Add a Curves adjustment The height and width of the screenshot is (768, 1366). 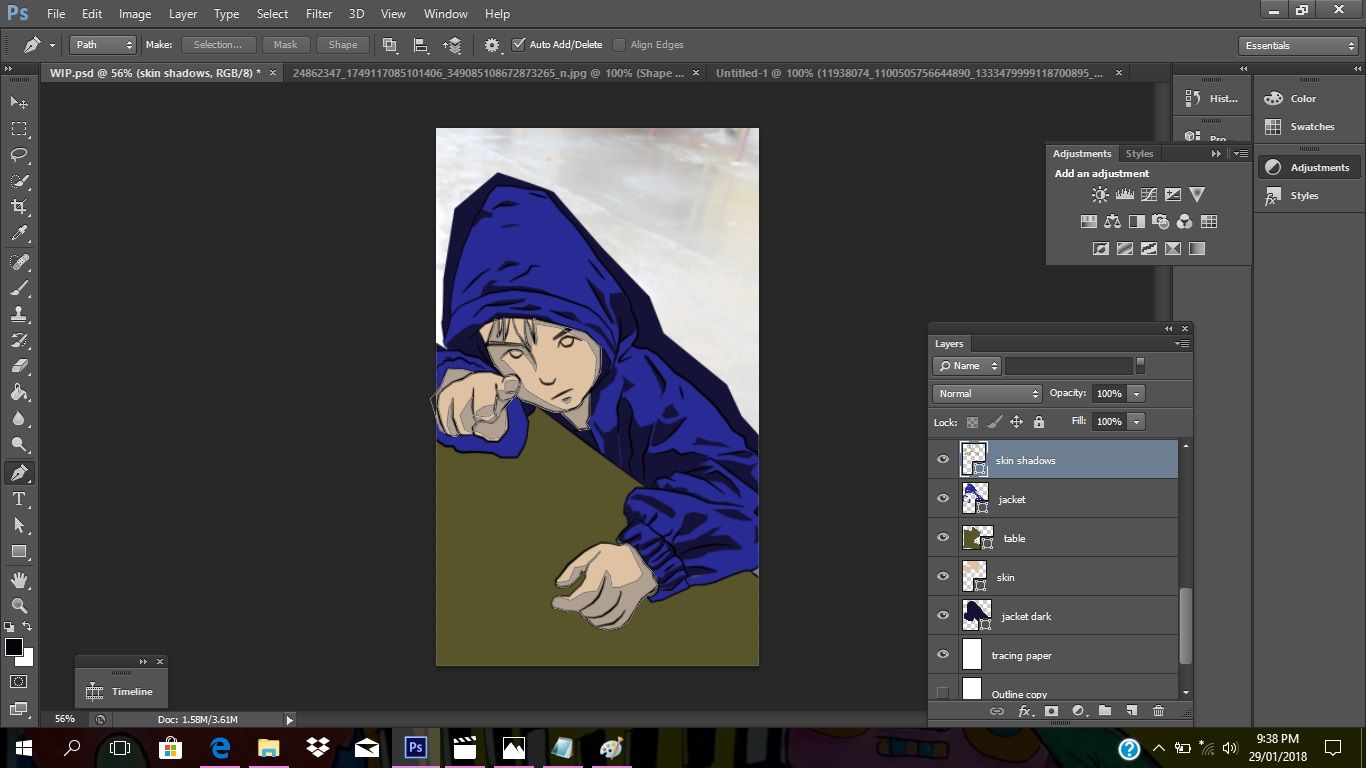tap(1149, 195)
